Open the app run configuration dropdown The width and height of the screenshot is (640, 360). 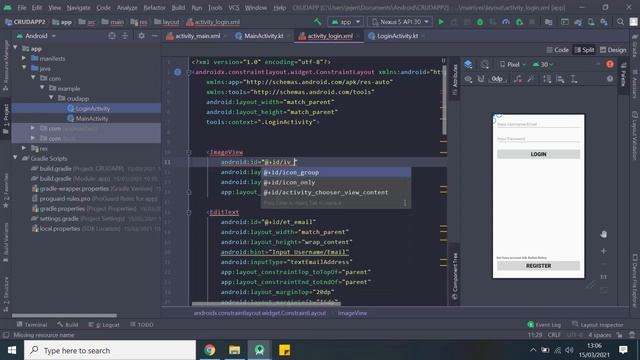point(346,22)
